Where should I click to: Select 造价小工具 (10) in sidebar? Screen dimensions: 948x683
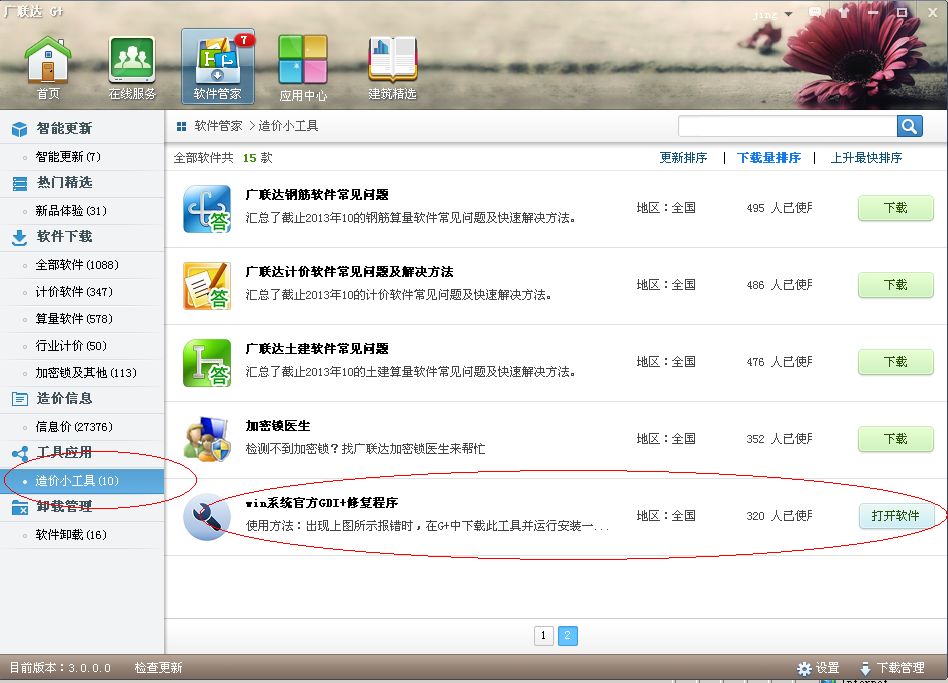(x=82, y=481)
